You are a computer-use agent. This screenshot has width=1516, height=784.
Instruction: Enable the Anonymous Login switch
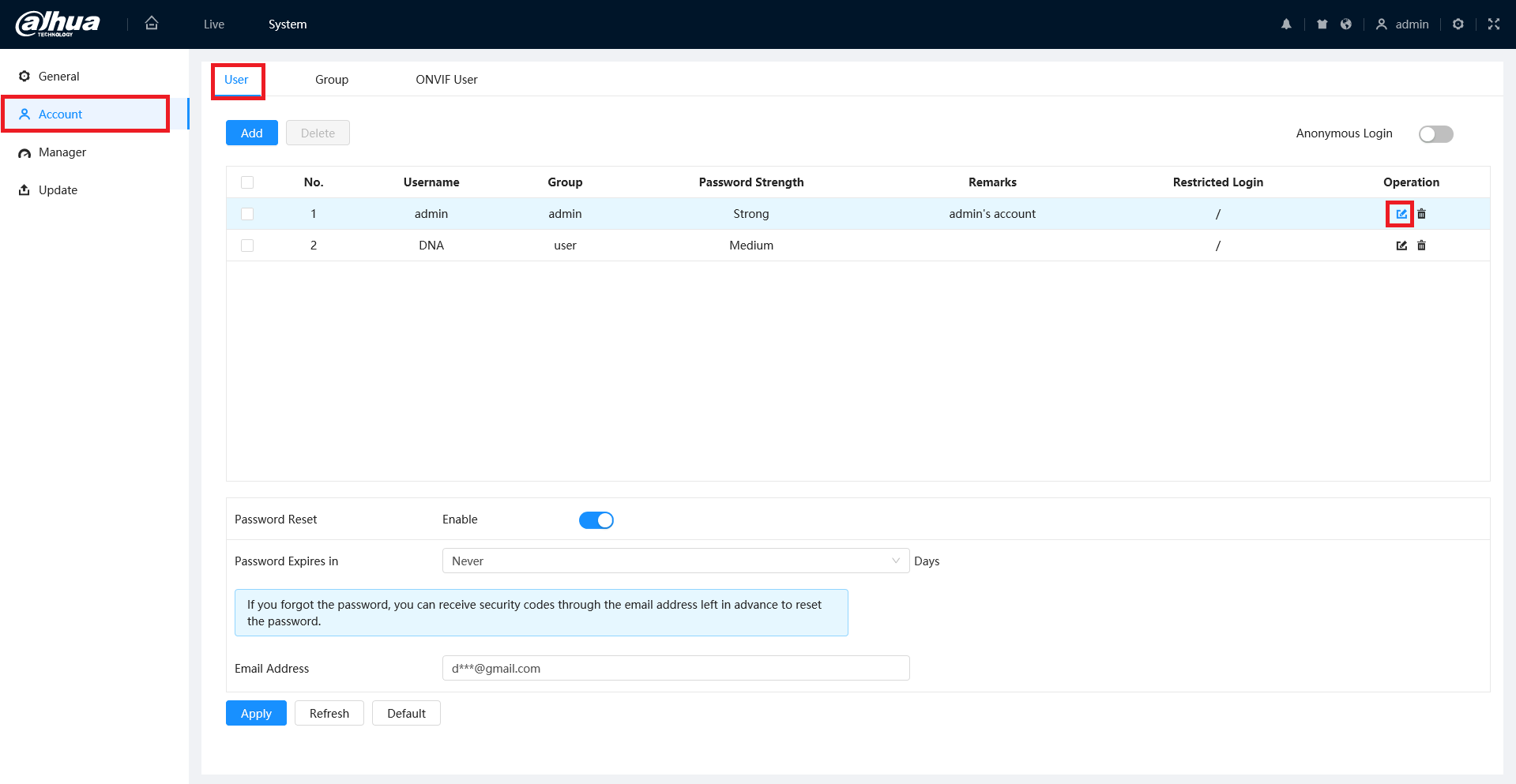(1435, 134)
